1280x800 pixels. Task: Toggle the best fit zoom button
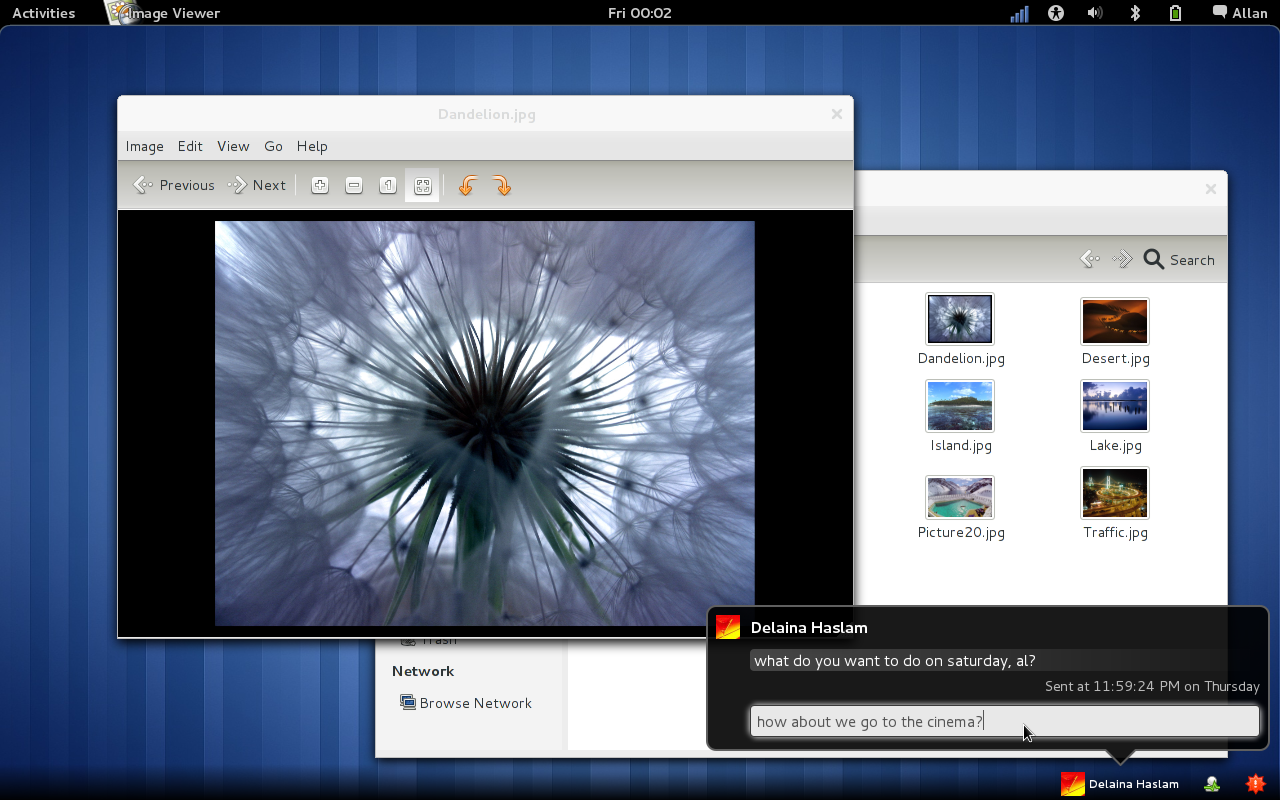(422, 186)
